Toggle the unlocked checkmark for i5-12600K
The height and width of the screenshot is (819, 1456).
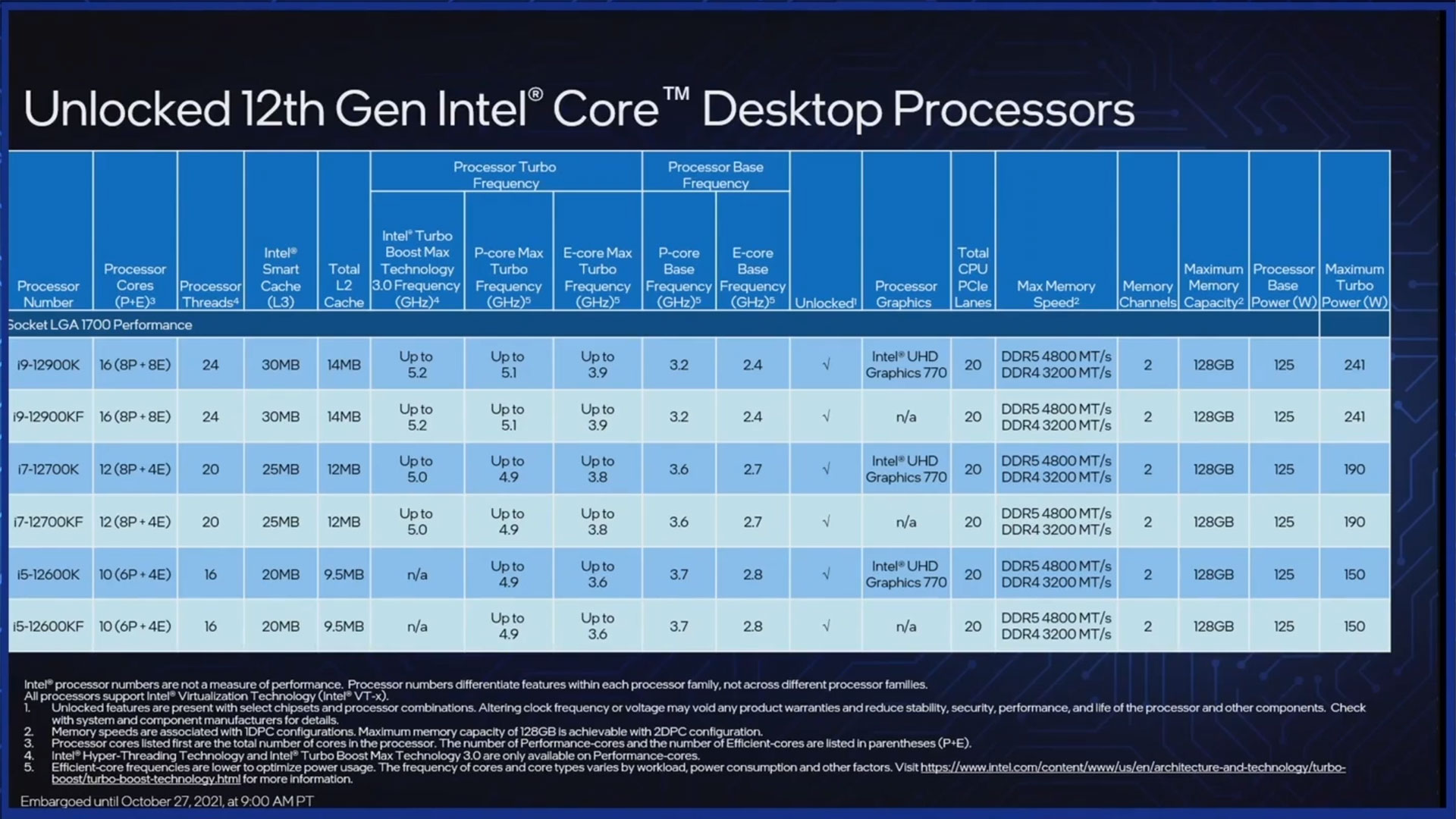click(x=826, y=573)
